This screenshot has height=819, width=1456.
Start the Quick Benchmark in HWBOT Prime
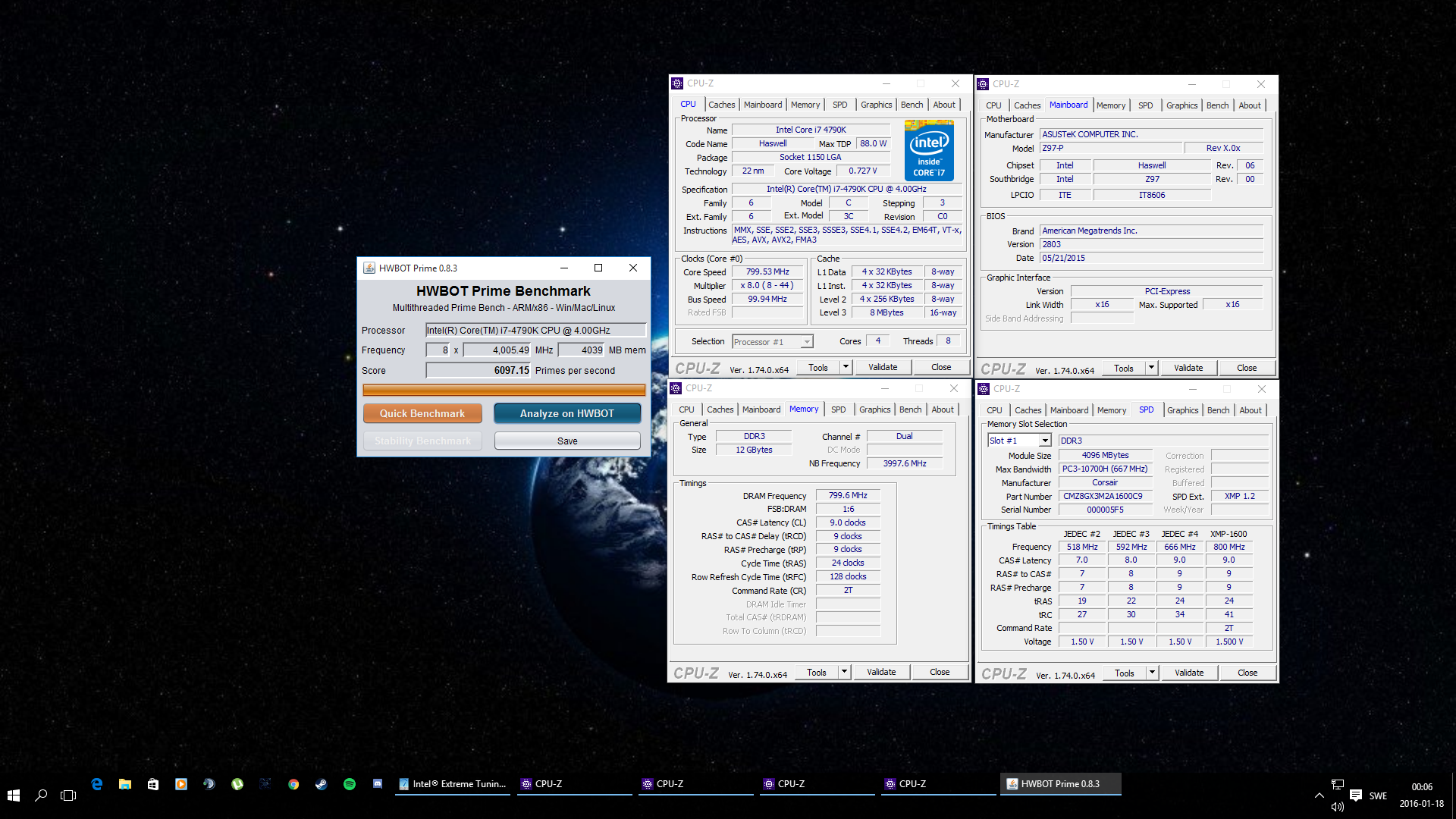click(x=422, y=413)
